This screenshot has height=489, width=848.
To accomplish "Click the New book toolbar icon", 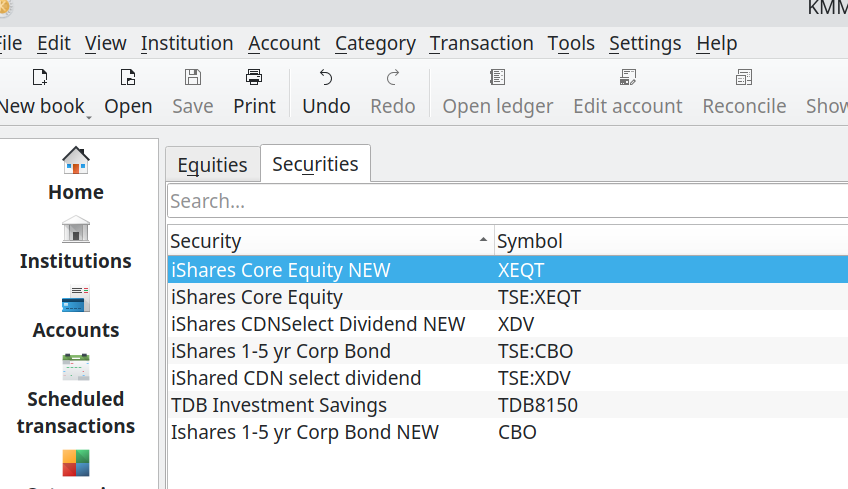I will coord(40,77).
